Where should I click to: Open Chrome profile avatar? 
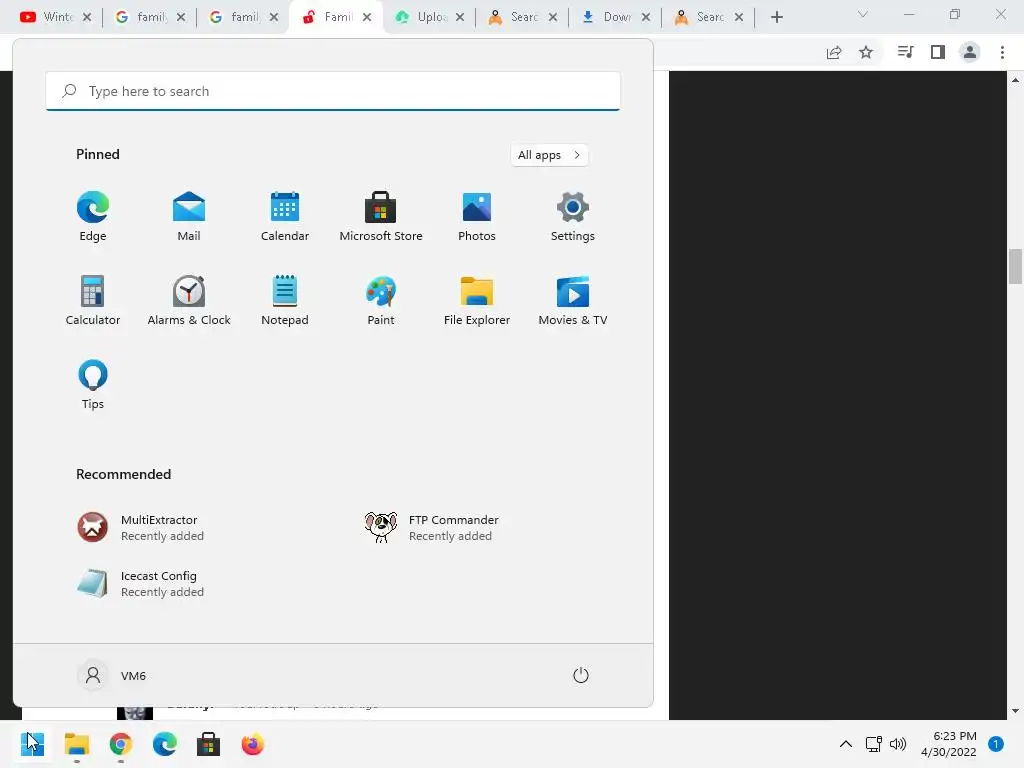point(970,52)
